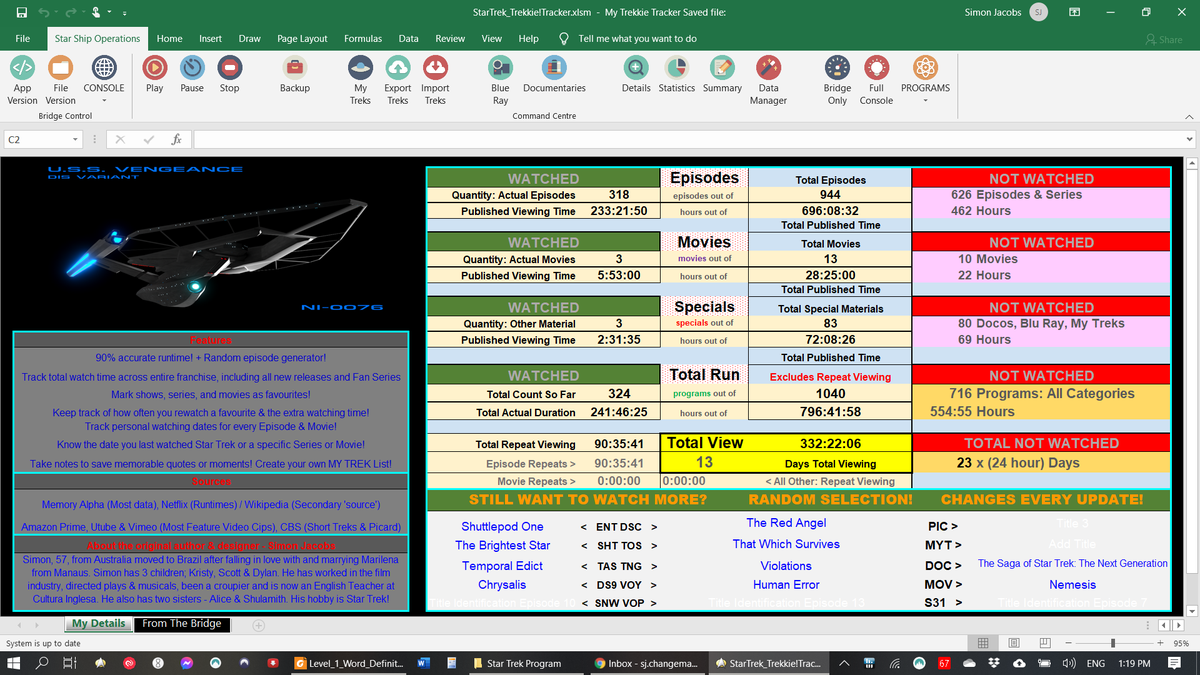
Task: Open the File menu
Action: [x=22, y=39]
